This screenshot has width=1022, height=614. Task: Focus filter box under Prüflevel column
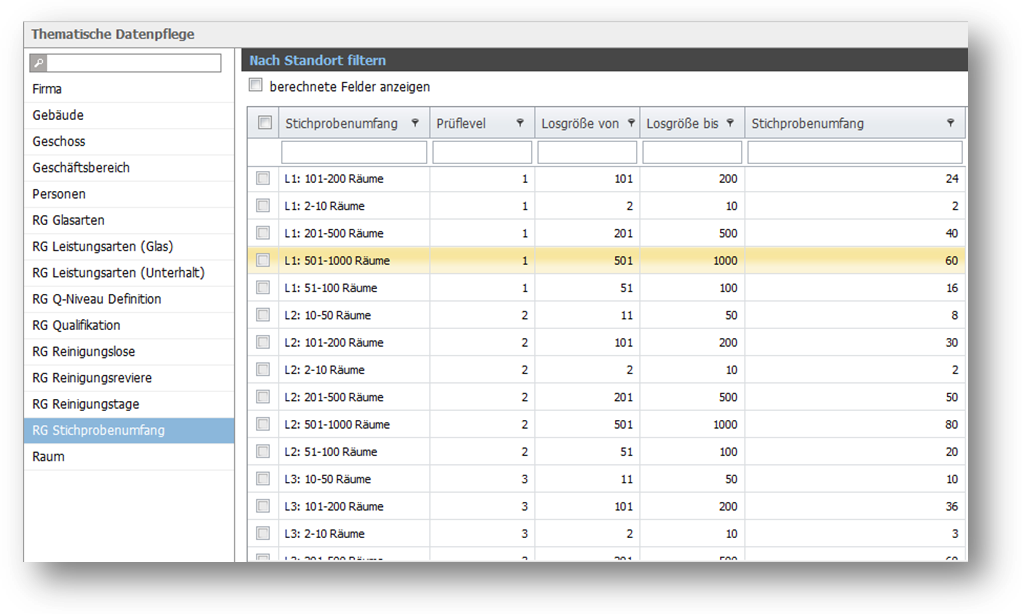coord(482,152)
